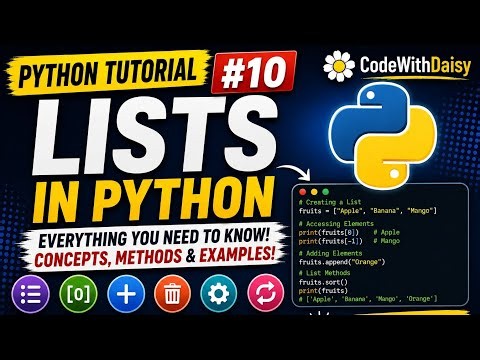Open the teal gear settings icon
The width and height of the screenshot is (480, 360).
click(218, 294)
